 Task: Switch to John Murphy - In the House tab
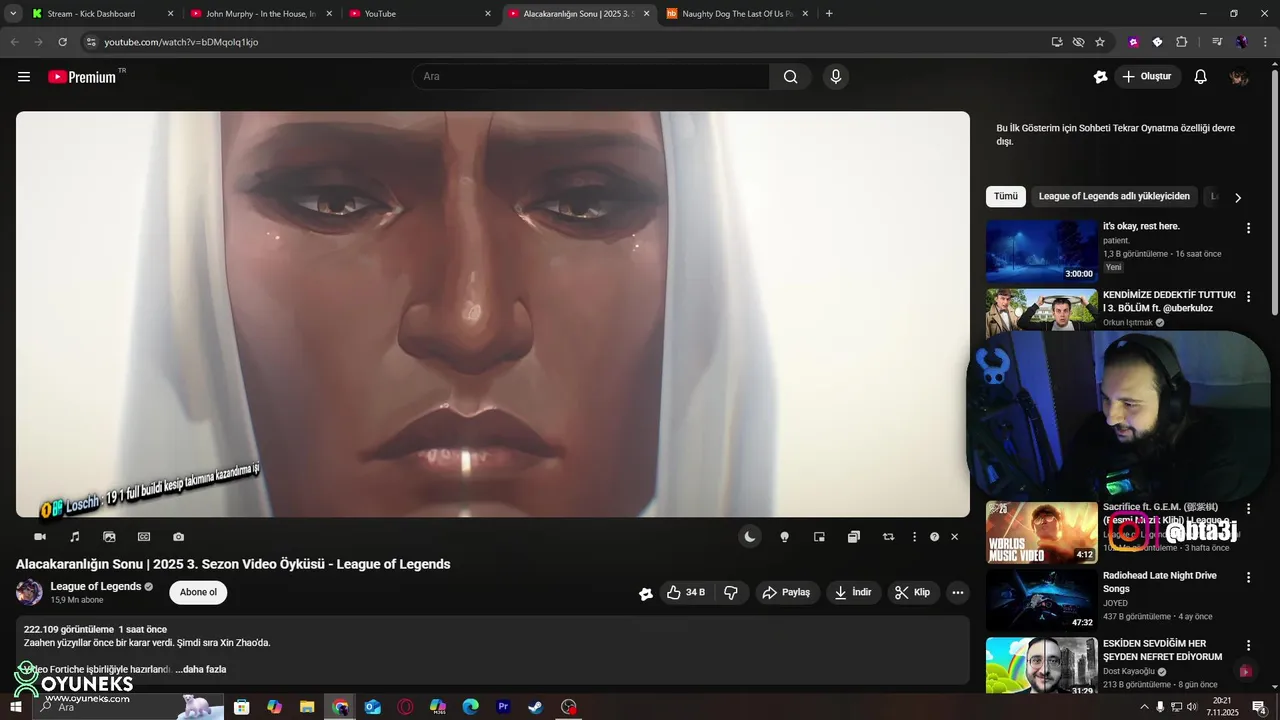pyautogui.click(x=261, y=14)
